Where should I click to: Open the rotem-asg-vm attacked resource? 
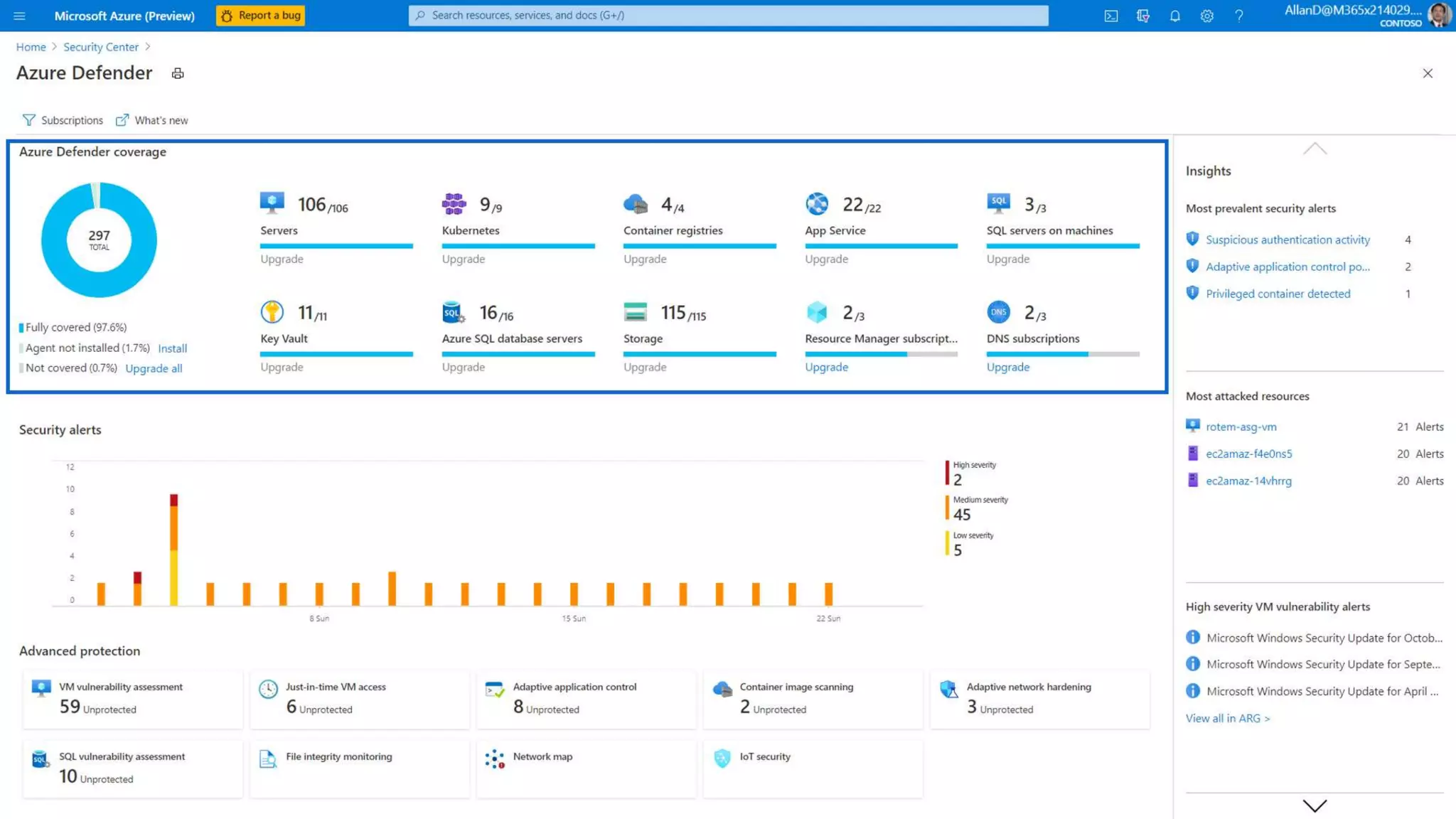pos(1241,427)
